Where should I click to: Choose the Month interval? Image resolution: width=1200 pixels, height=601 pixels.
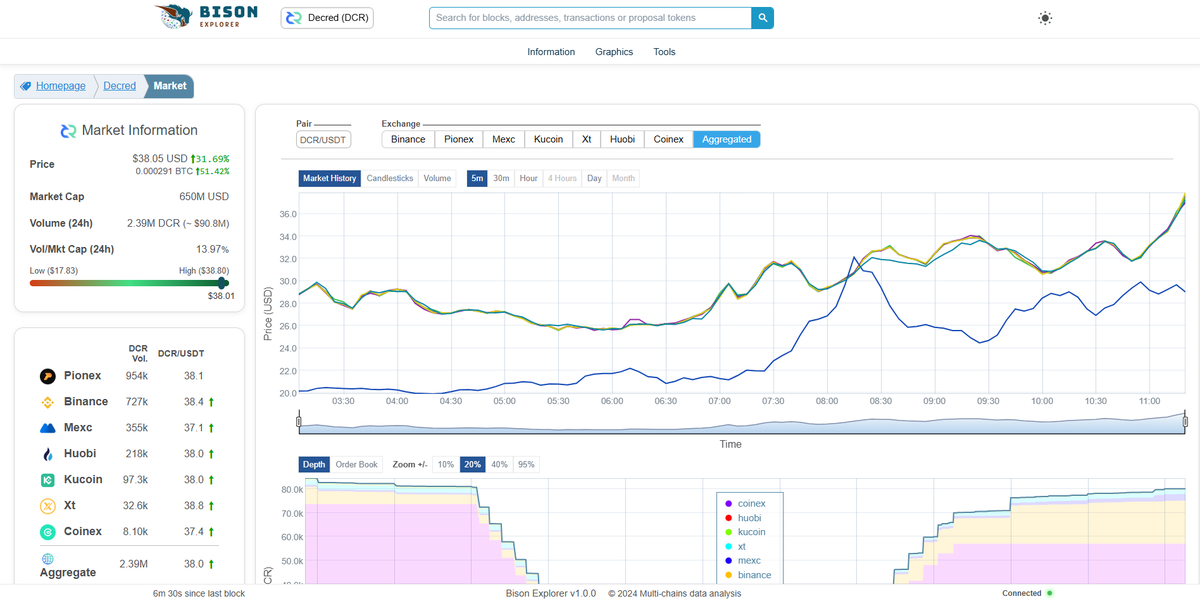point(623,179)
